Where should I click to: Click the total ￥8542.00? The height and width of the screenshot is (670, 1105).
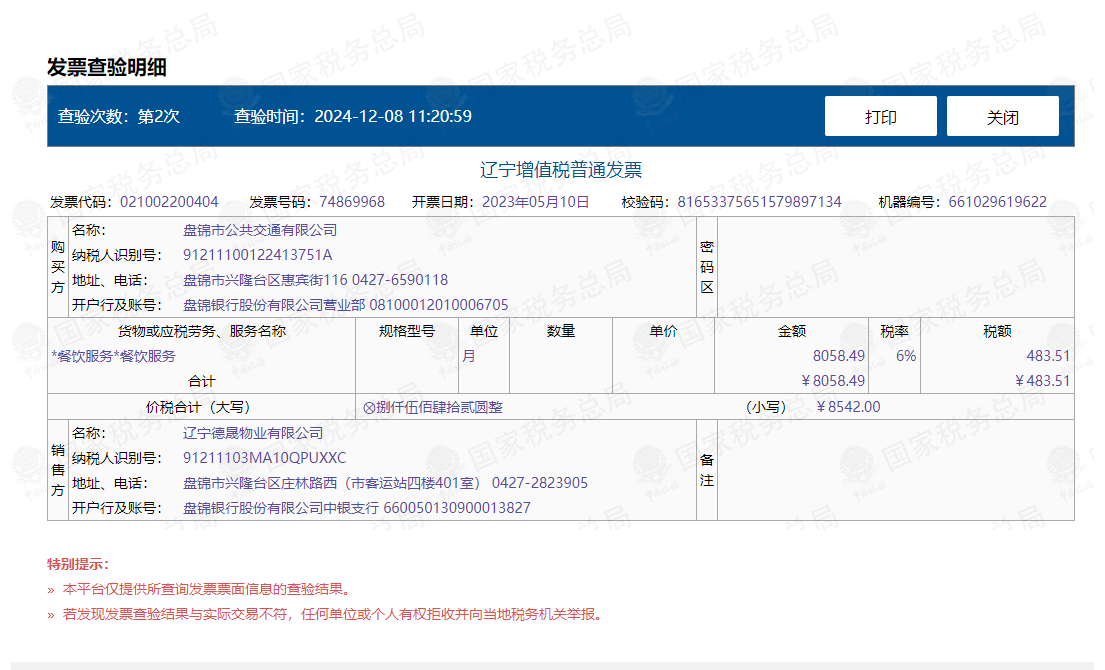point(848,407)
